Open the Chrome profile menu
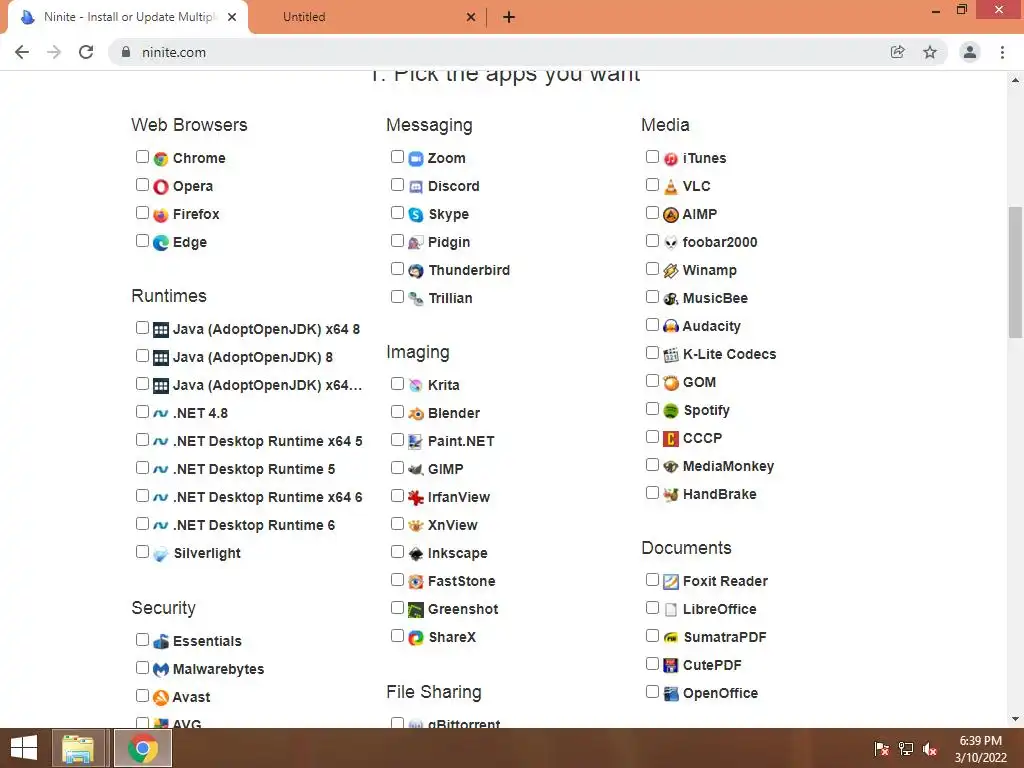1024x768 pixels. pyautogui.click(x=970, y=52)
